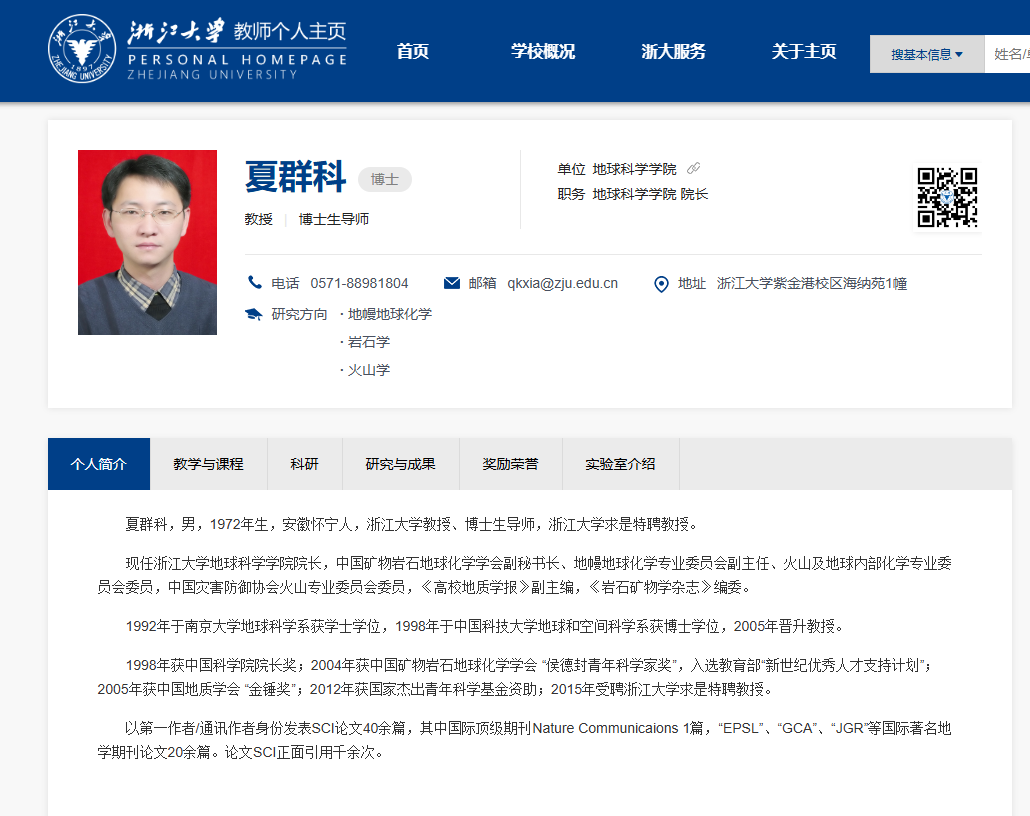The image size is (1030, 816).
Task: Click the link icon next to 地球科学学院
Action: coord(693,169)
